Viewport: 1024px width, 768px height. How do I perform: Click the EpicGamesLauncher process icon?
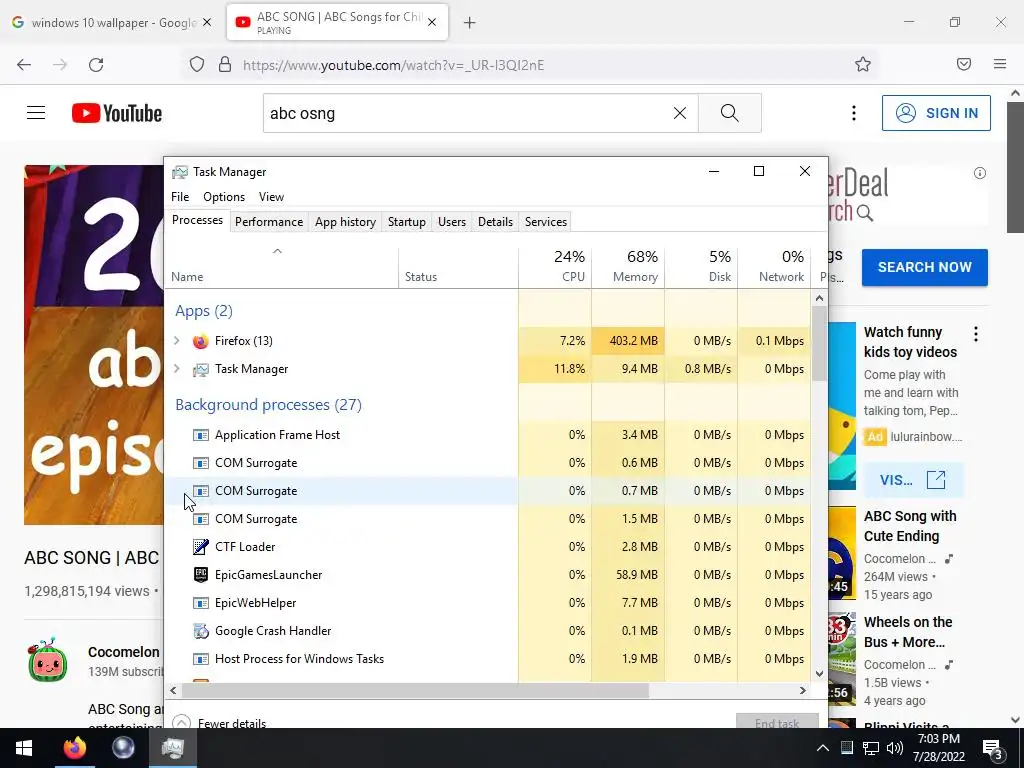coord(200,575)
